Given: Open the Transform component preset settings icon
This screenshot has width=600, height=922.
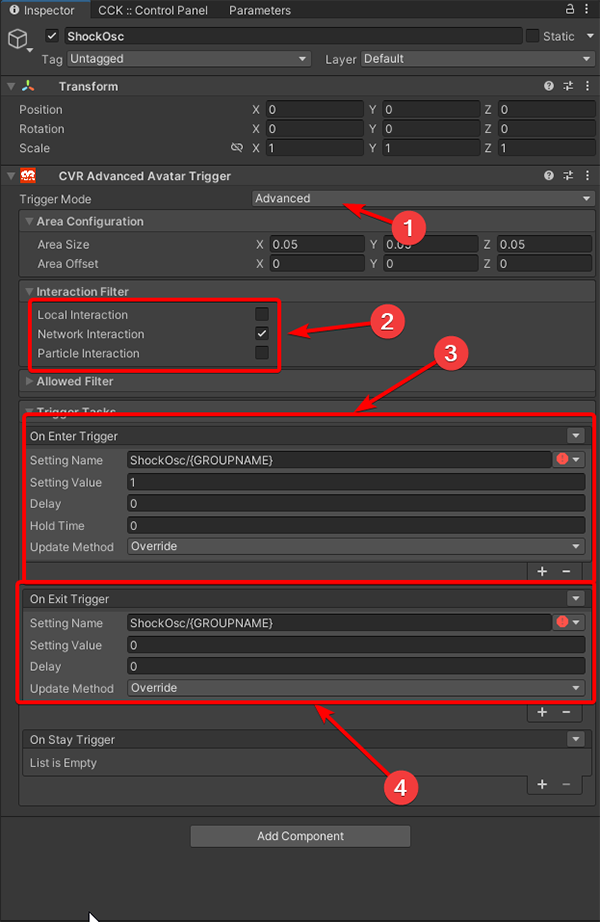Looking at the screenshot, I should pyautogui.click(x=568, y=87).
